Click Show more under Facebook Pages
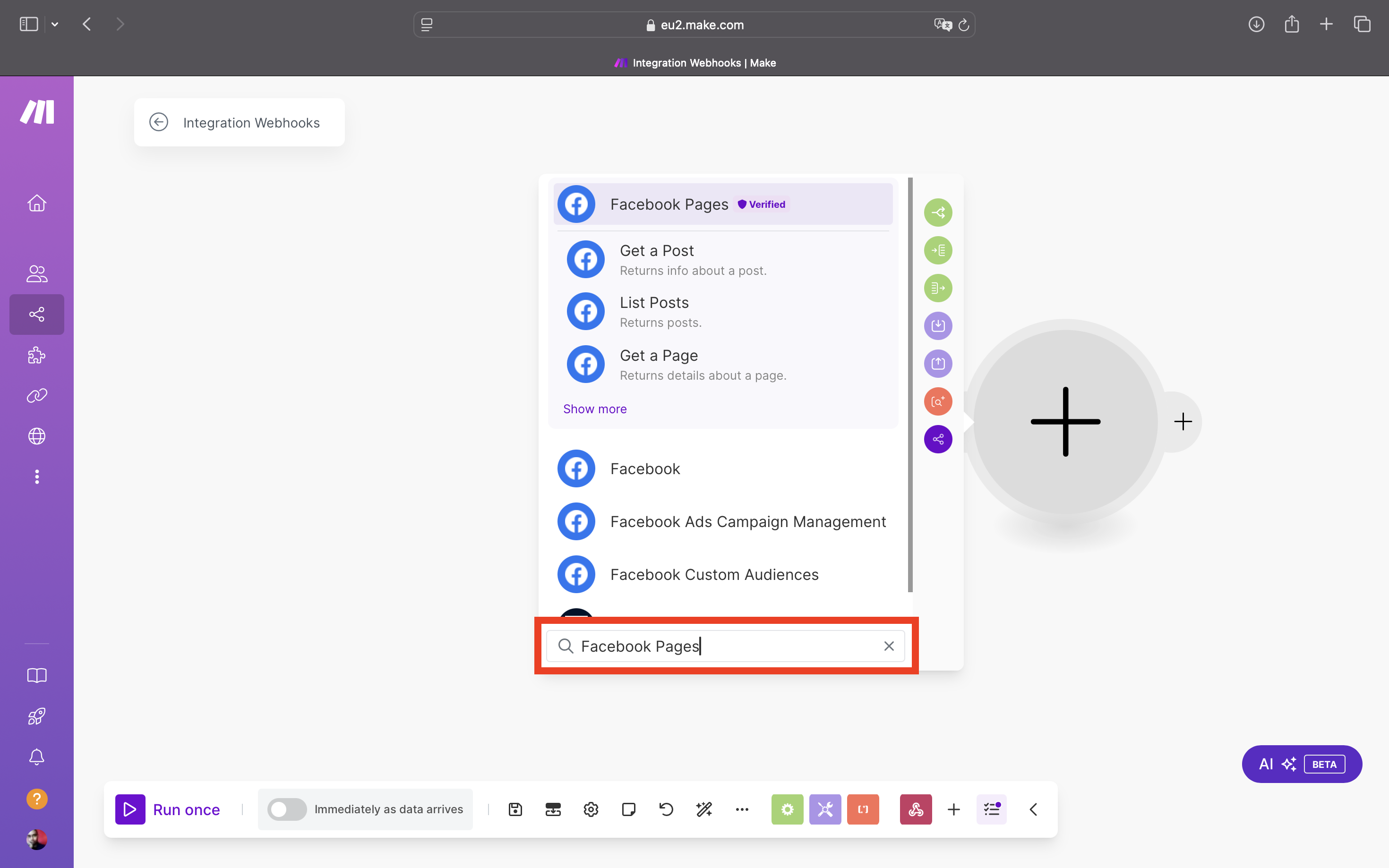 click(595, 409)
